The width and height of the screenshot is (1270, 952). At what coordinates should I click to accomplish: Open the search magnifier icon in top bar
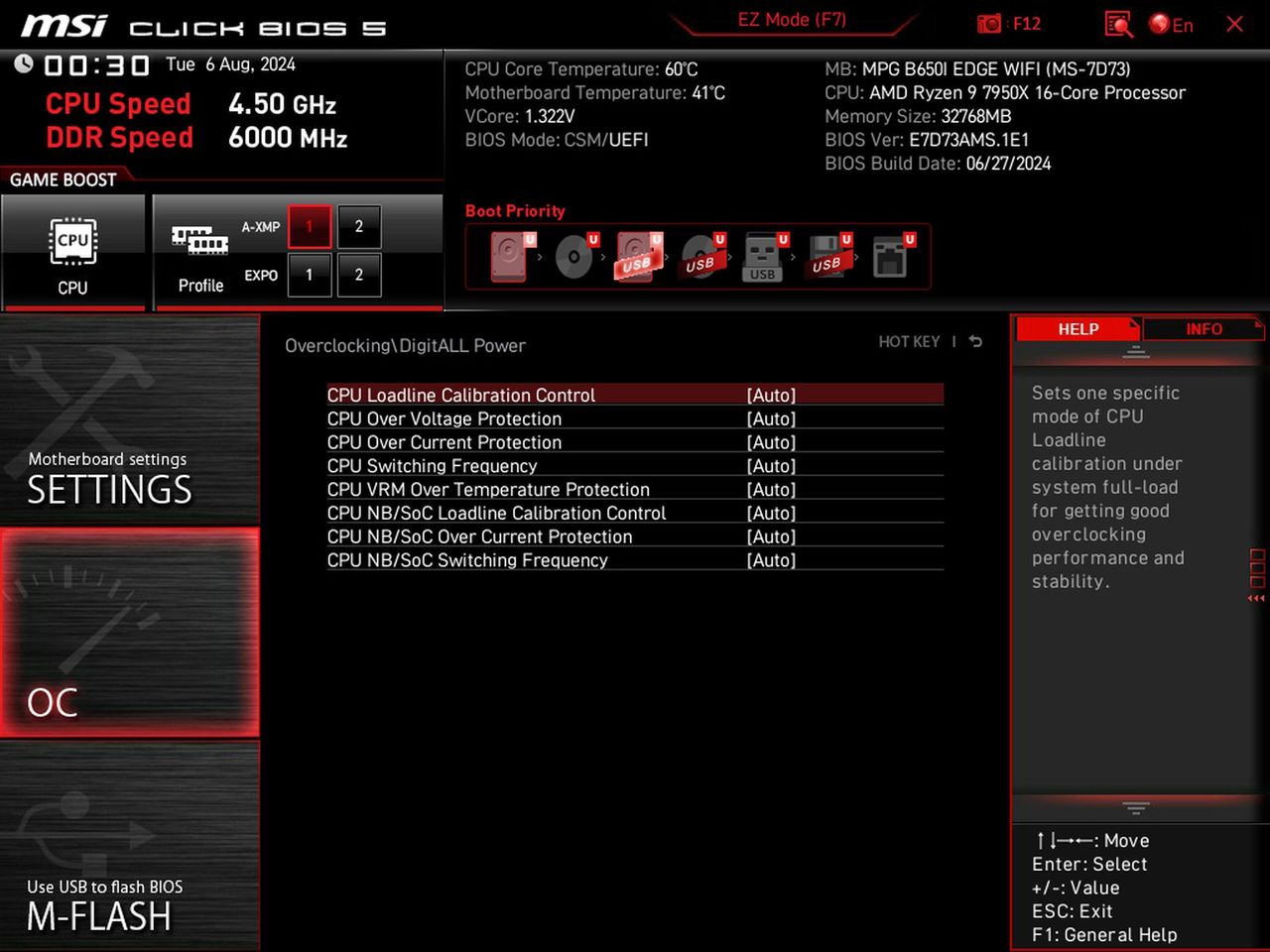(x=1118, y=24)
